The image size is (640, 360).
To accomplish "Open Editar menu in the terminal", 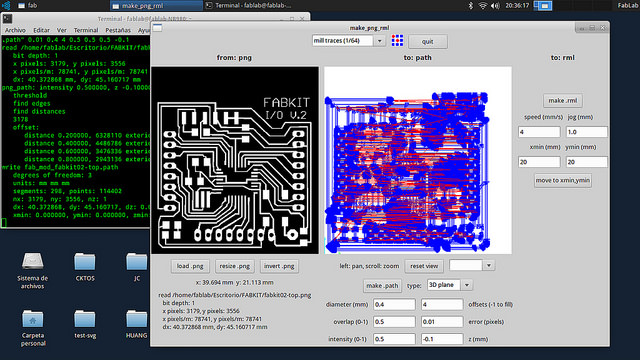I will point(41,30).
